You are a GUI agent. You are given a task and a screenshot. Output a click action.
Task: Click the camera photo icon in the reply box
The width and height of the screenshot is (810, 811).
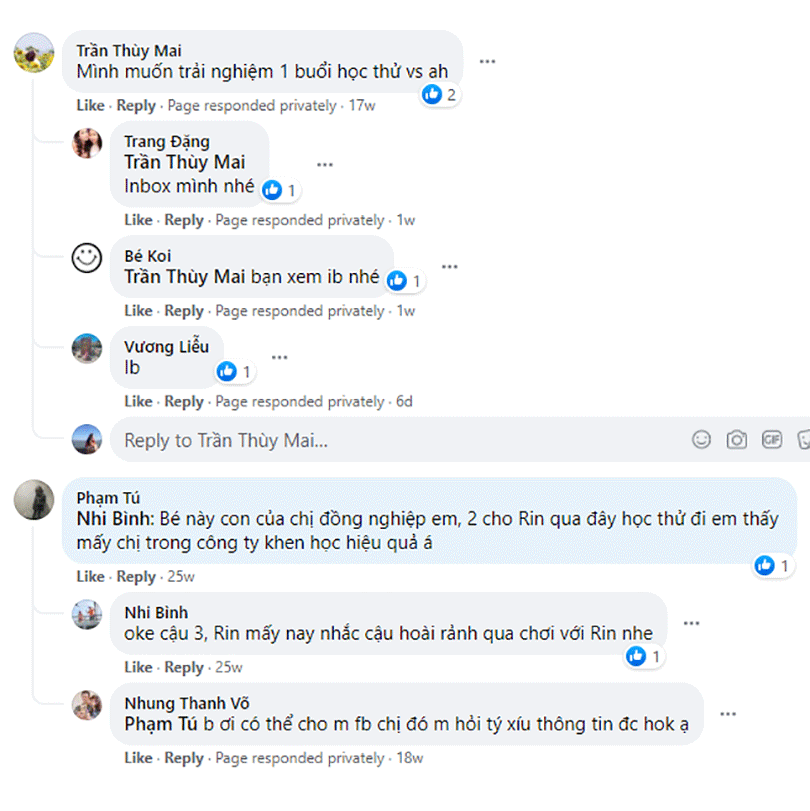point(737,439)
